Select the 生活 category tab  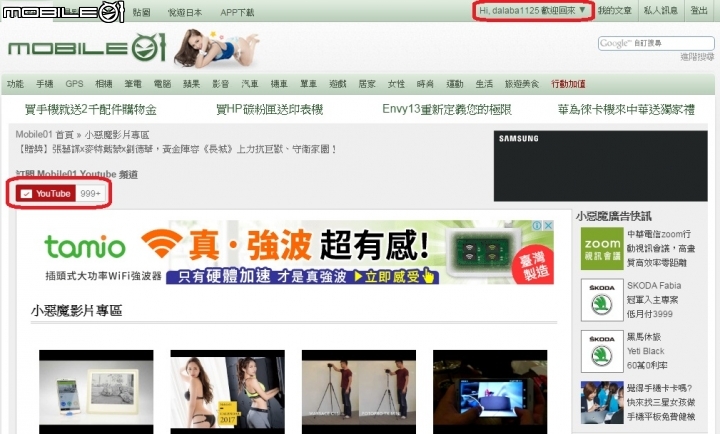point(484,84)
